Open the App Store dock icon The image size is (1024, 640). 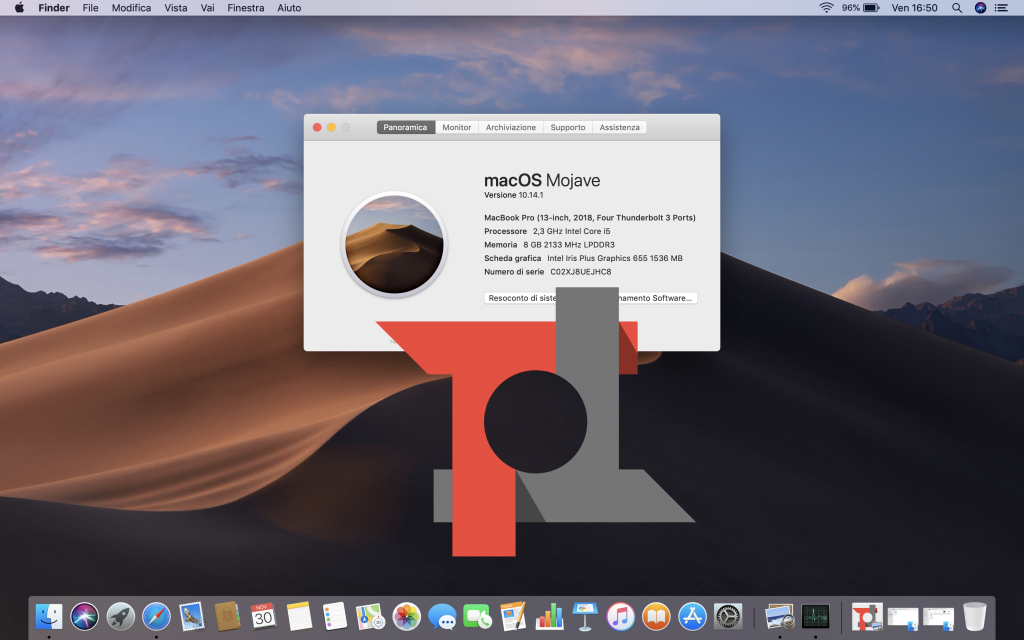(692, 616)
